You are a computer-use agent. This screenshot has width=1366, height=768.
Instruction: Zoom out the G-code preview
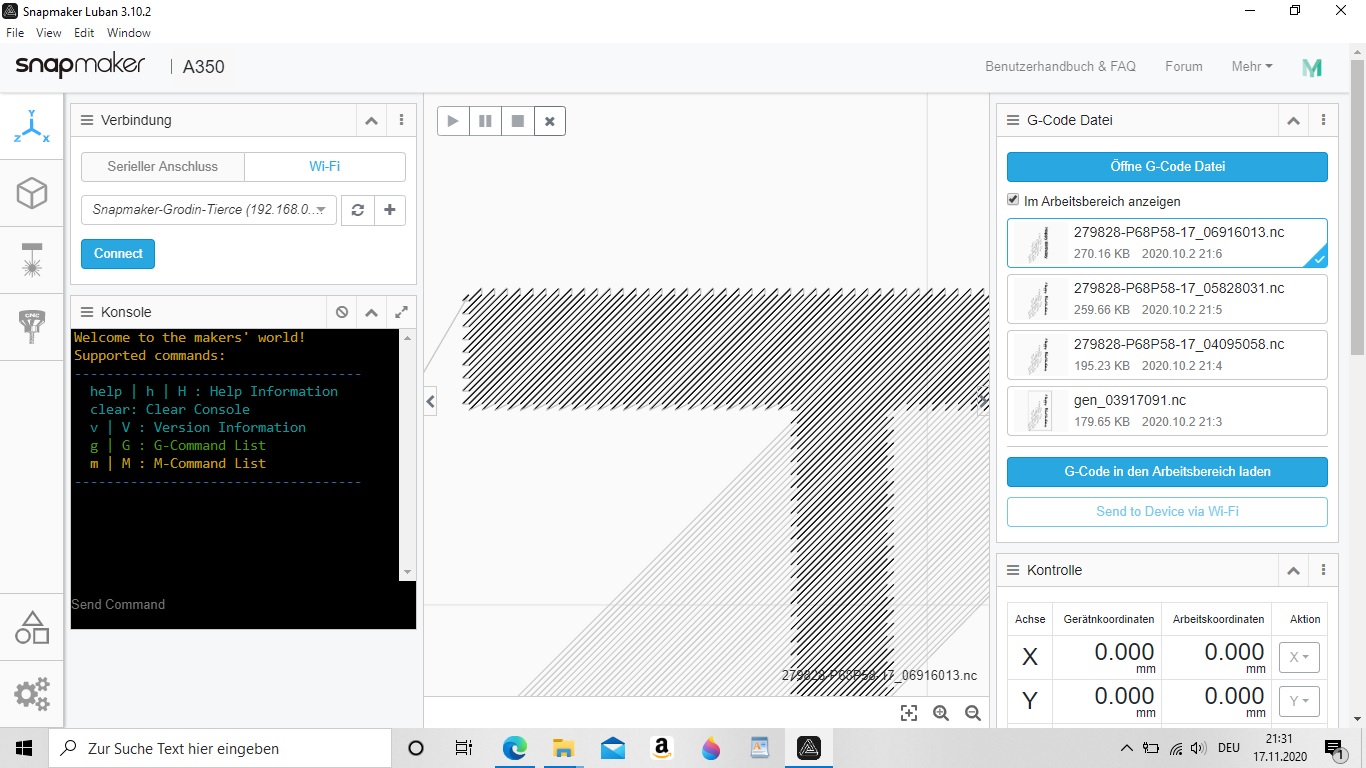973,713
